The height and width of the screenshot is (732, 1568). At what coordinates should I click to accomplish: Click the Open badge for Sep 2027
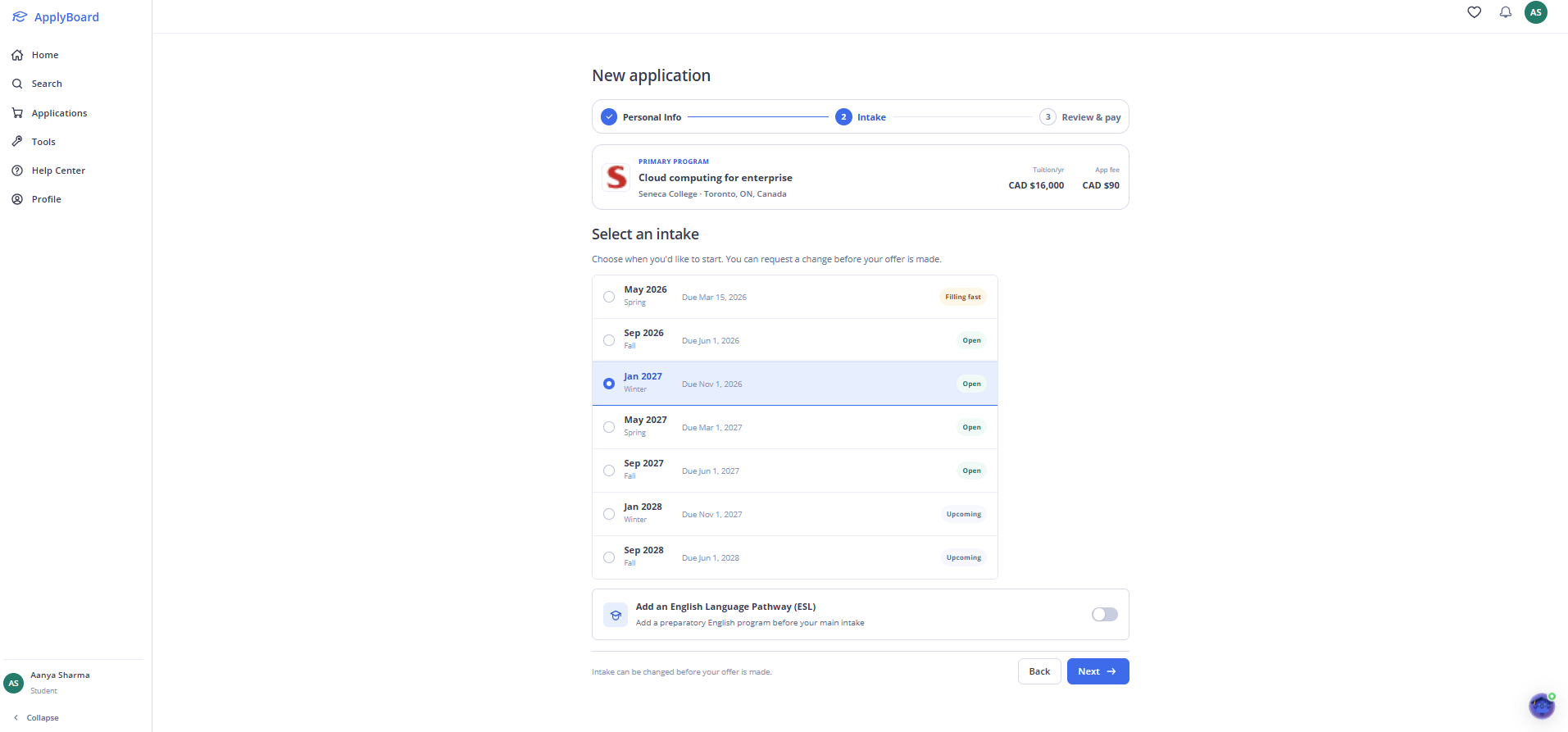[971, 471]
